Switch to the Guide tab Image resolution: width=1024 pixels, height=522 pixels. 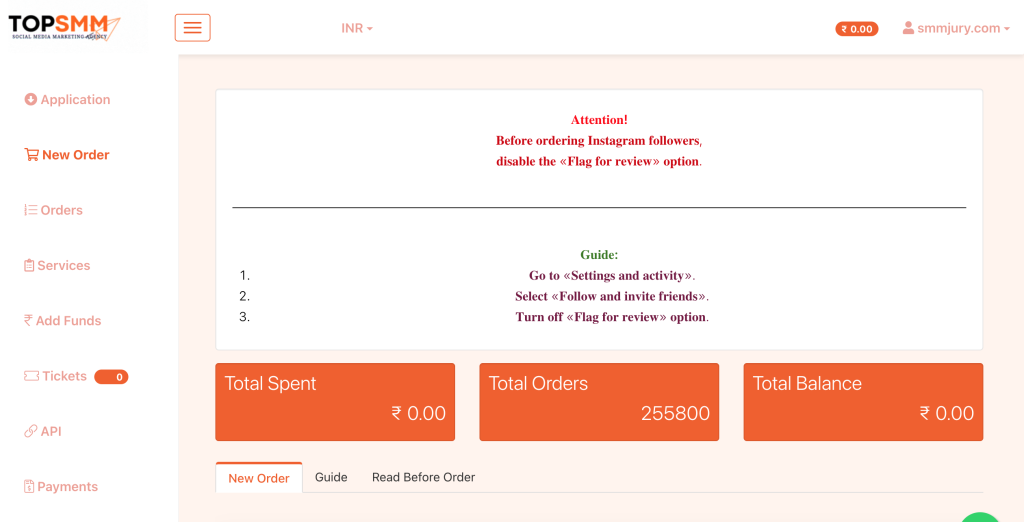click(x=331, y=478)
